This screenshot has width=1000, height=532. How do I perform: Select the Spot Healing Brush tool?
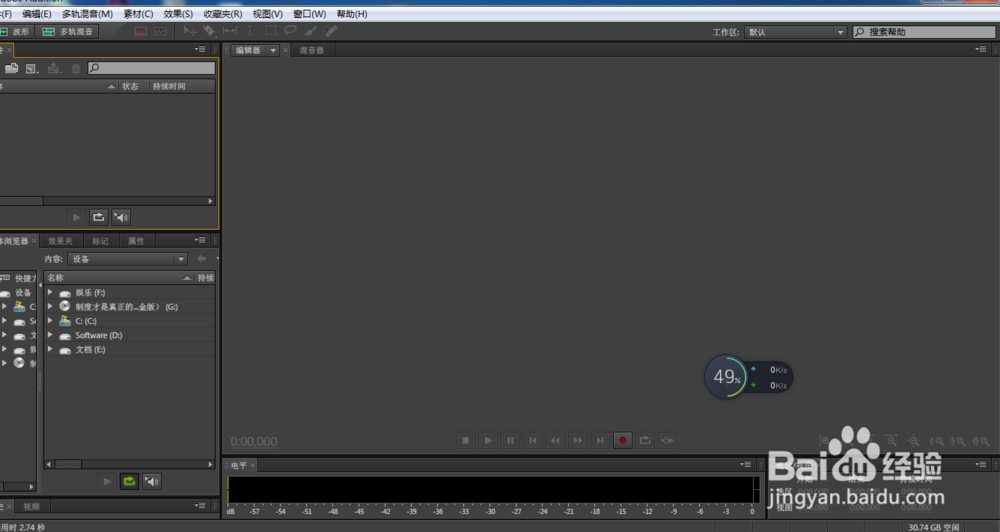(x=330, y=31)
